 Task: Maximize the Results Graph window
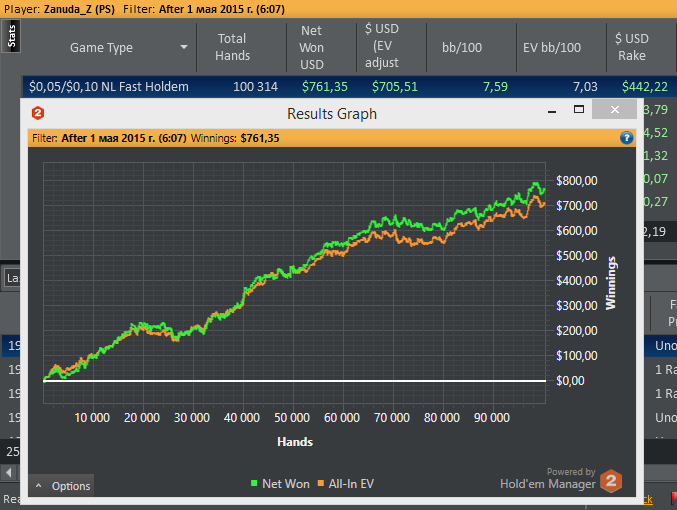pyautogui.click(x=579, y=109)
